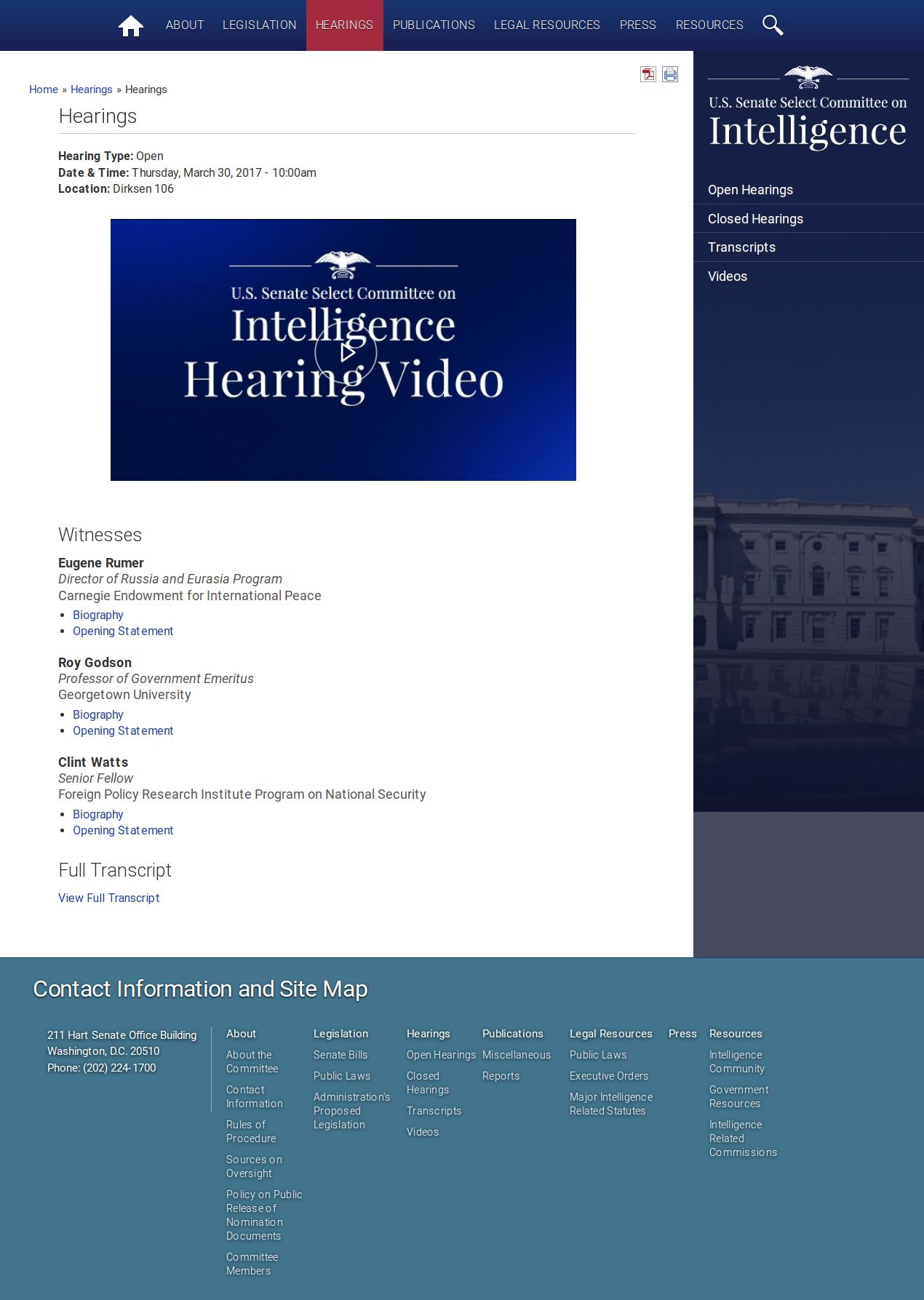Open Transcripts in the right sidebar
Screen dimensions: 924x1300
click(x=741, y=247)
